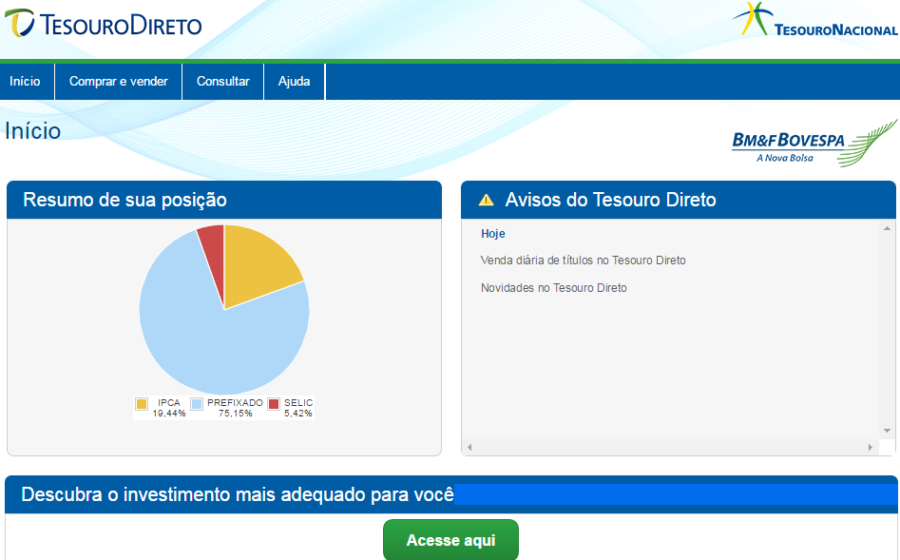Click the Hoje heading in notices

[493, 234]
